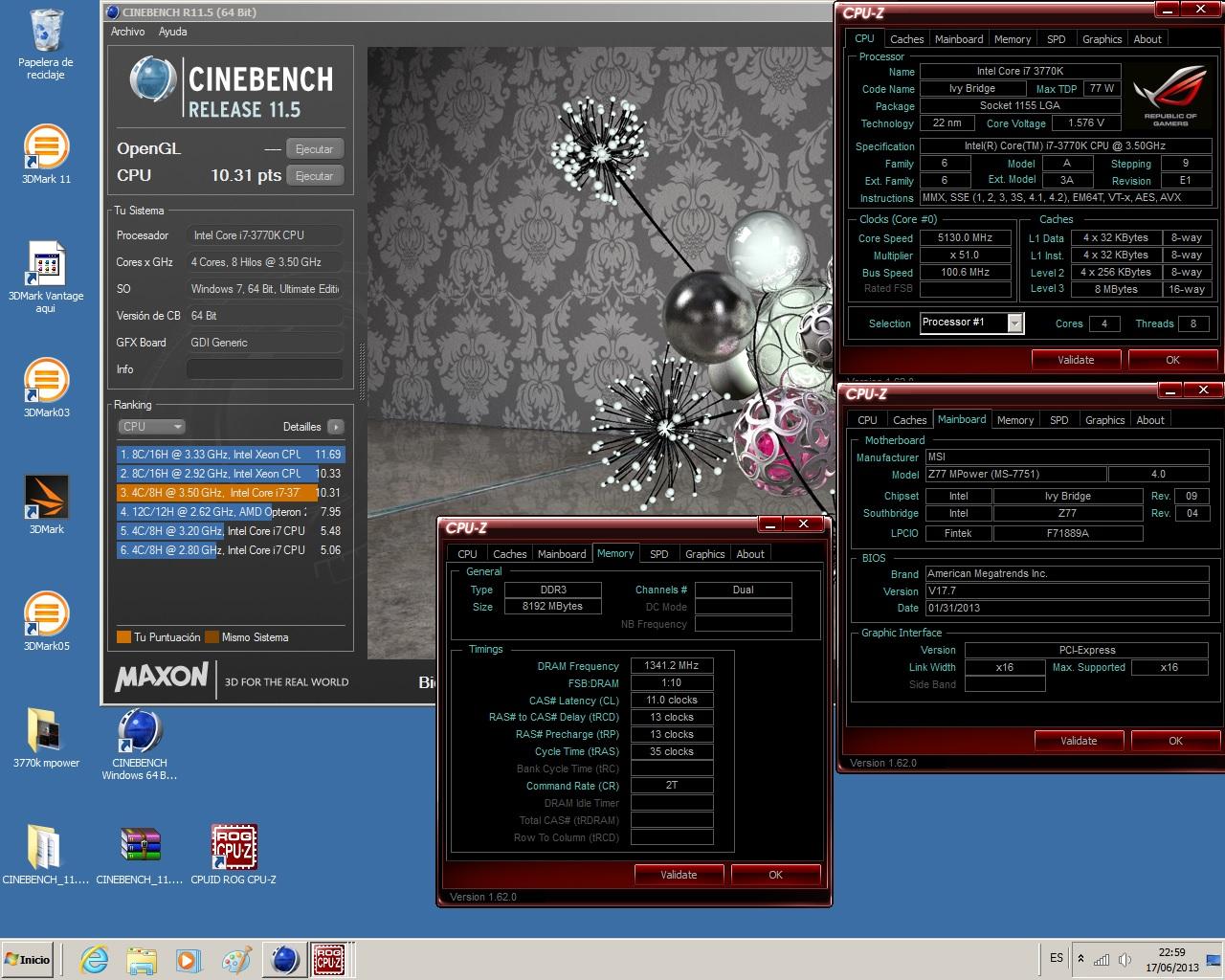The height and width of the screenshot is (980, 1225).
Task: Select ranking row 8C/16H @ 2.92 GHz Xeon
Action: tap(230, 474)
